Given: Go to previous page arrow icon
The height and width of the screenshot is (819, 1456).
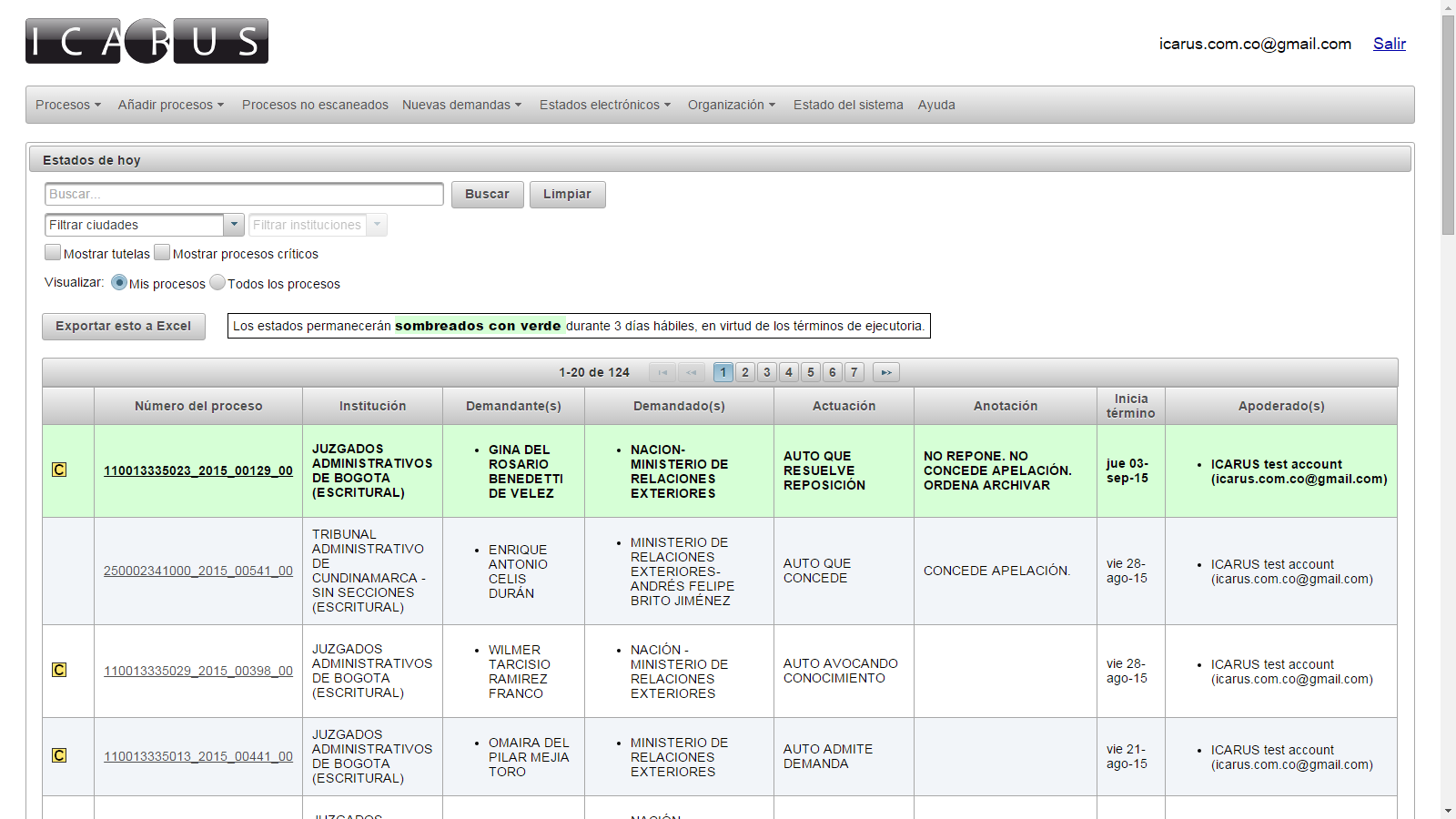Looking at the screenshot, I should coord(692,372).
